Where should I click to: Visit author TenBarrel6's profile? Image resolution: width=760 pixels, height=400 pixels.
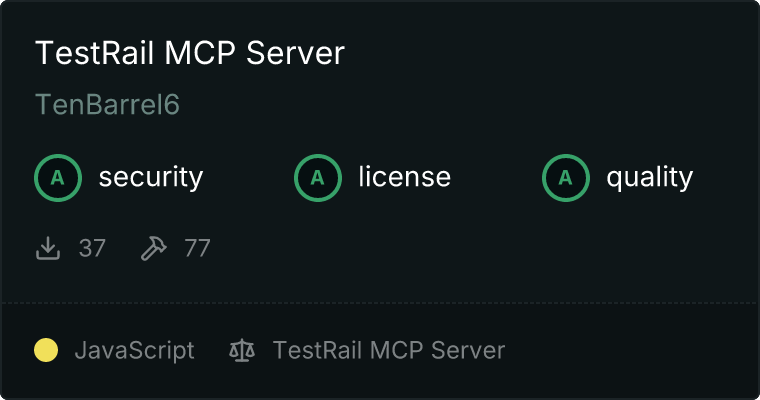click(x=107, y=104)
